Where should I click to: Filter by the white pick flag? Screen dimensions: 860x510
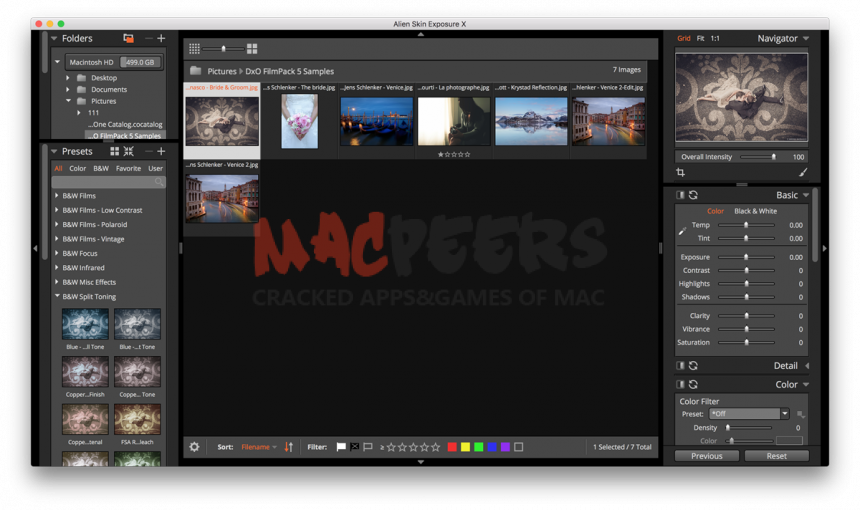click(341, 447)
